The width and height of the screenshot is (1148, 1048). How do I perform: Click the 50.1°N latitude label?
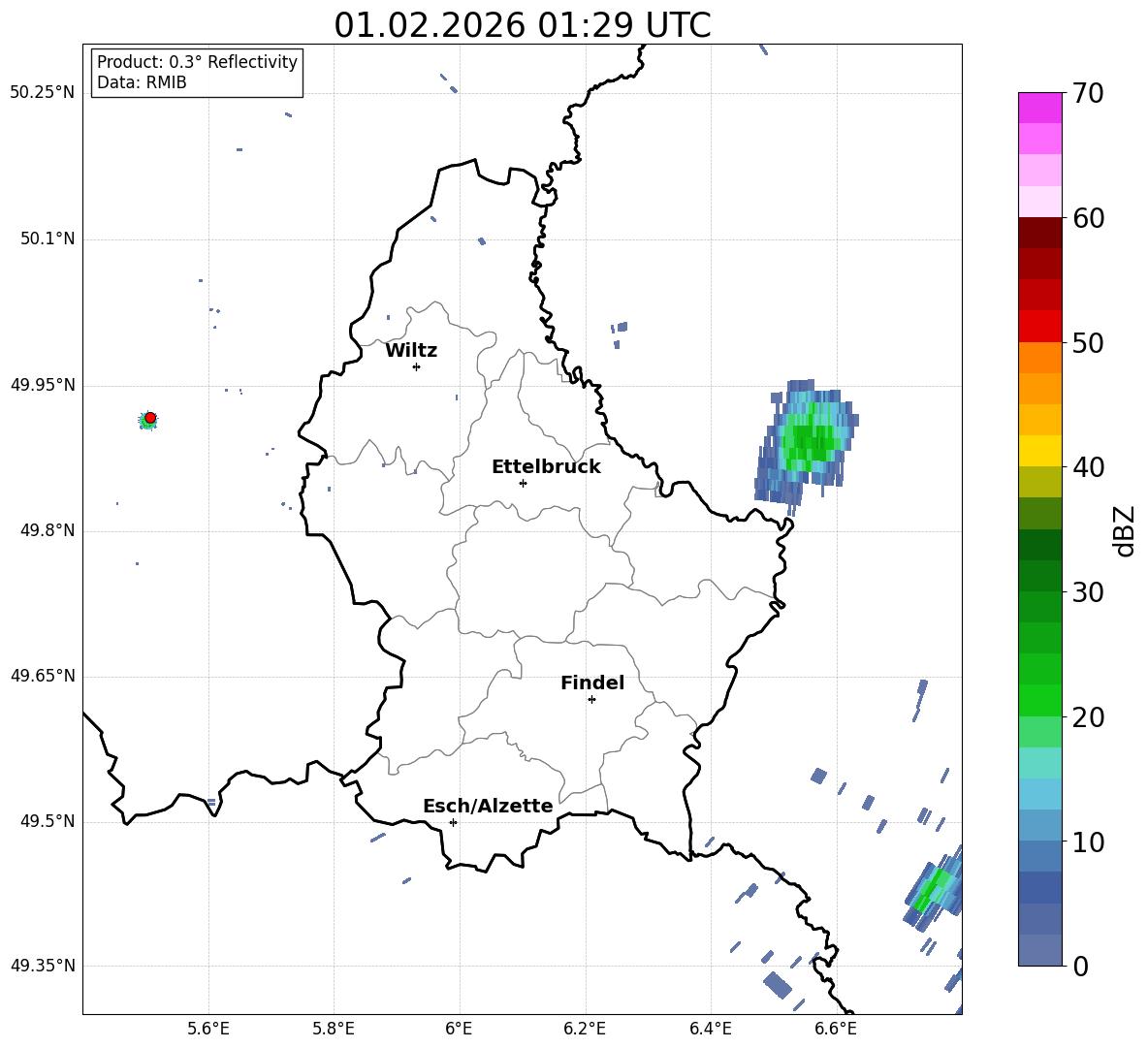coord(48,239)
